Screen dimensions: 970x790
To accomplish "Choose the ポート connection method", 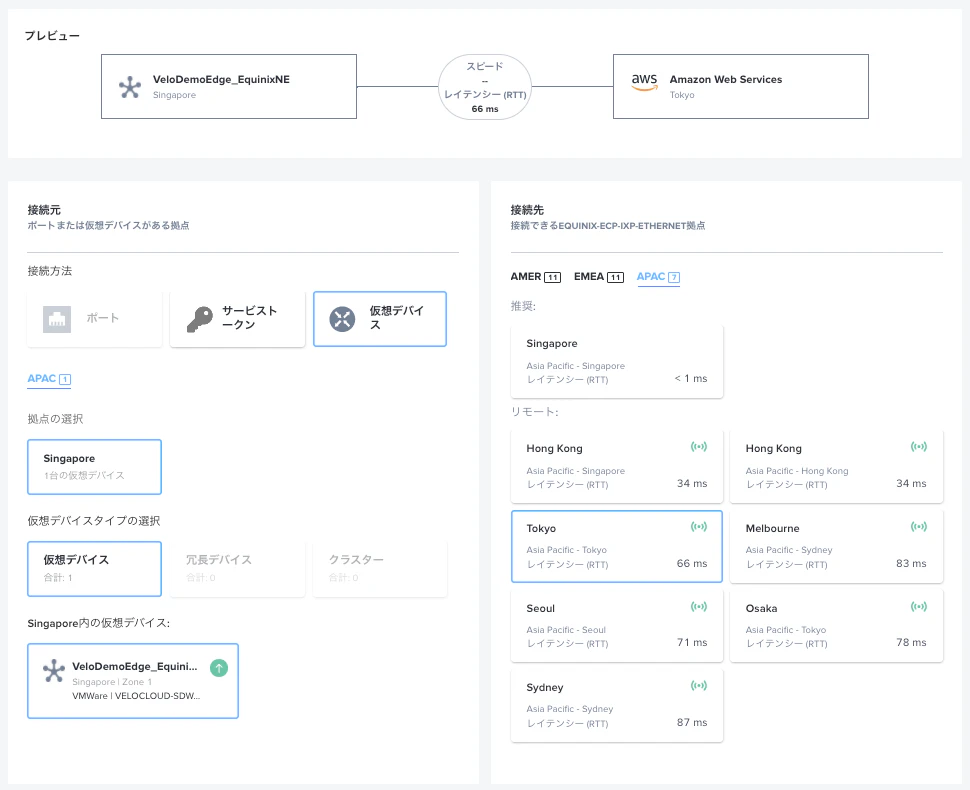I will tap(95, 319).
